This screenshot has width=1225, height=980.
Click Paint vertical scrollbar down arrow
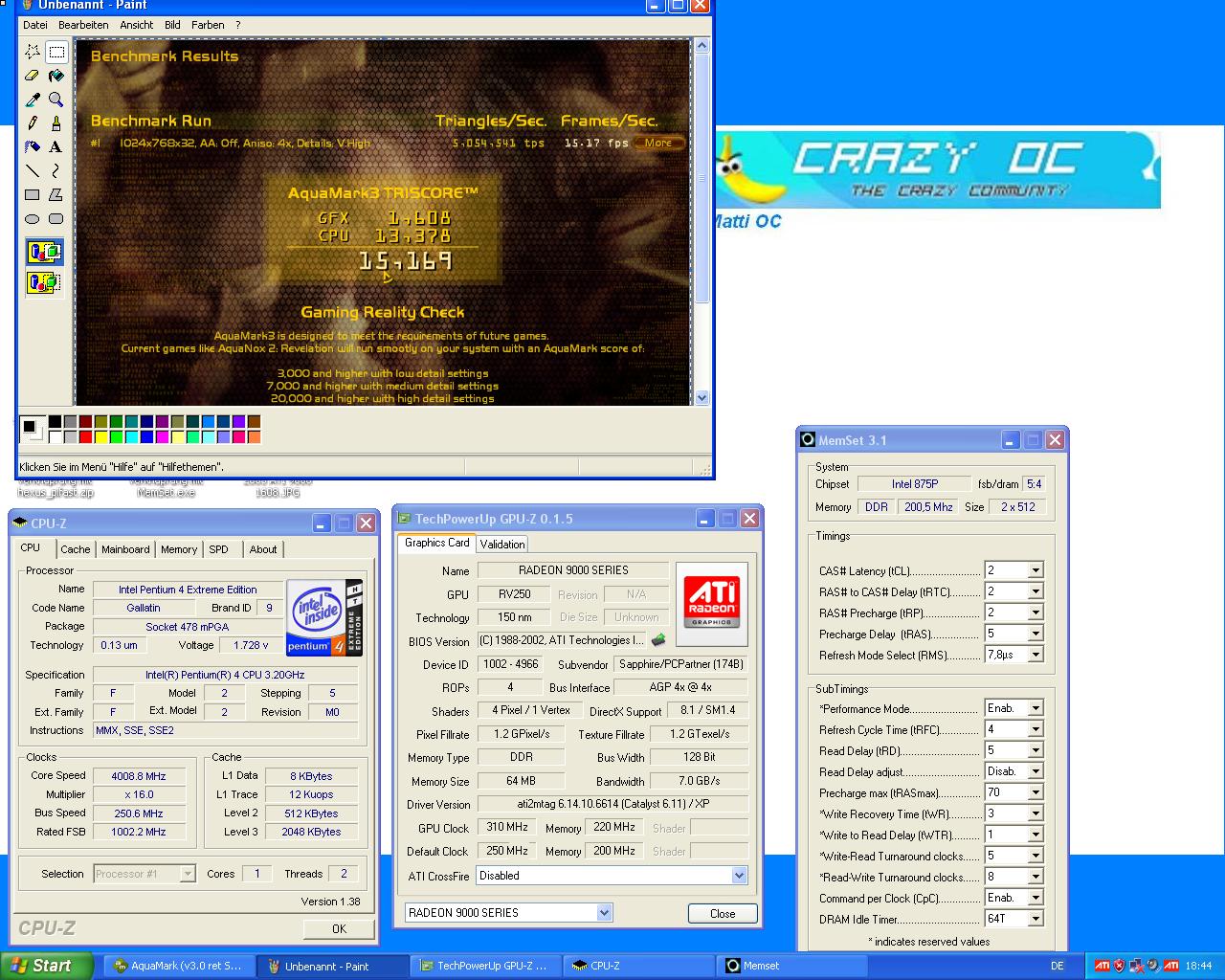click(702, 397)
